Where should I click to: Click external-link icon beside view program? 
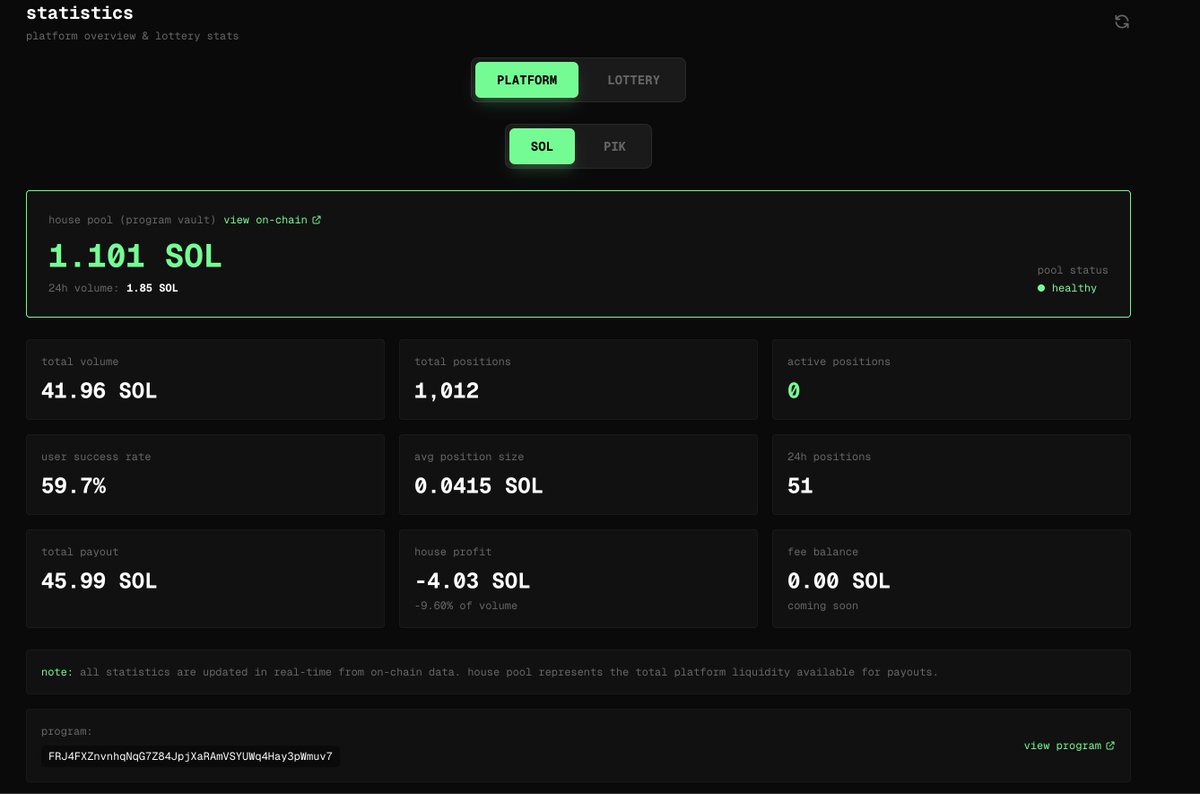(x=1110, y=746)
